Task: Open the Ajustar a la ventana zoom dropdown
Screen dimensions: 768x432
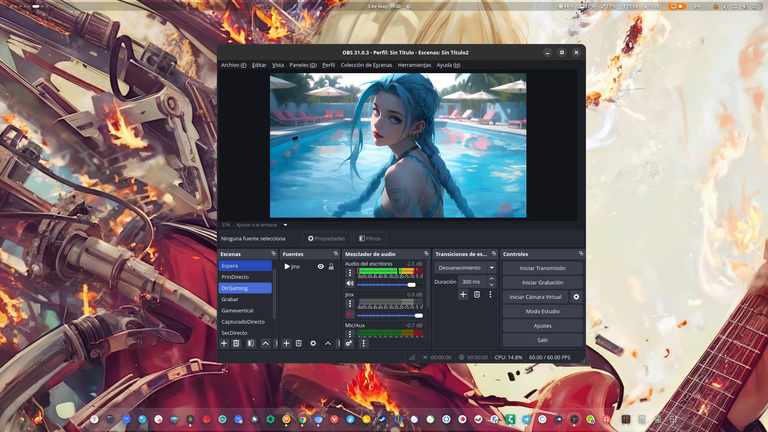Action: [x=285, y=225]
